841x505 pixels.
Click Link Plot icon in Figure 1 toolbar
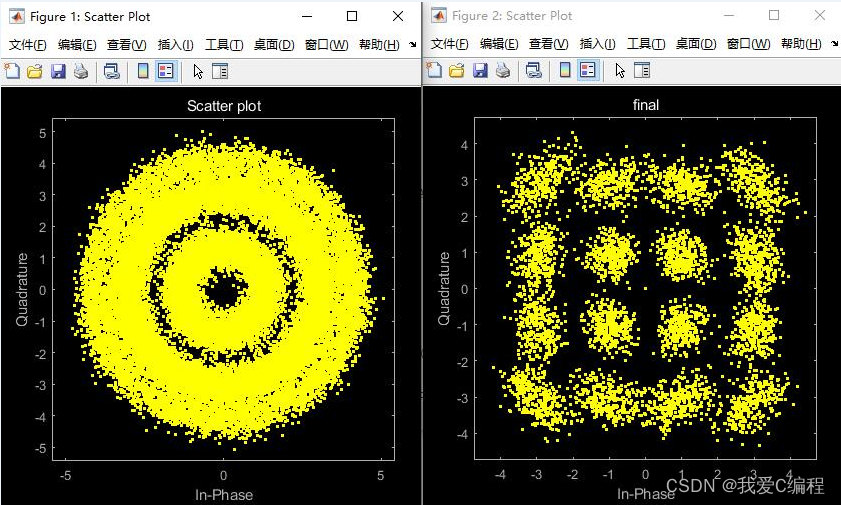(112, 71)
